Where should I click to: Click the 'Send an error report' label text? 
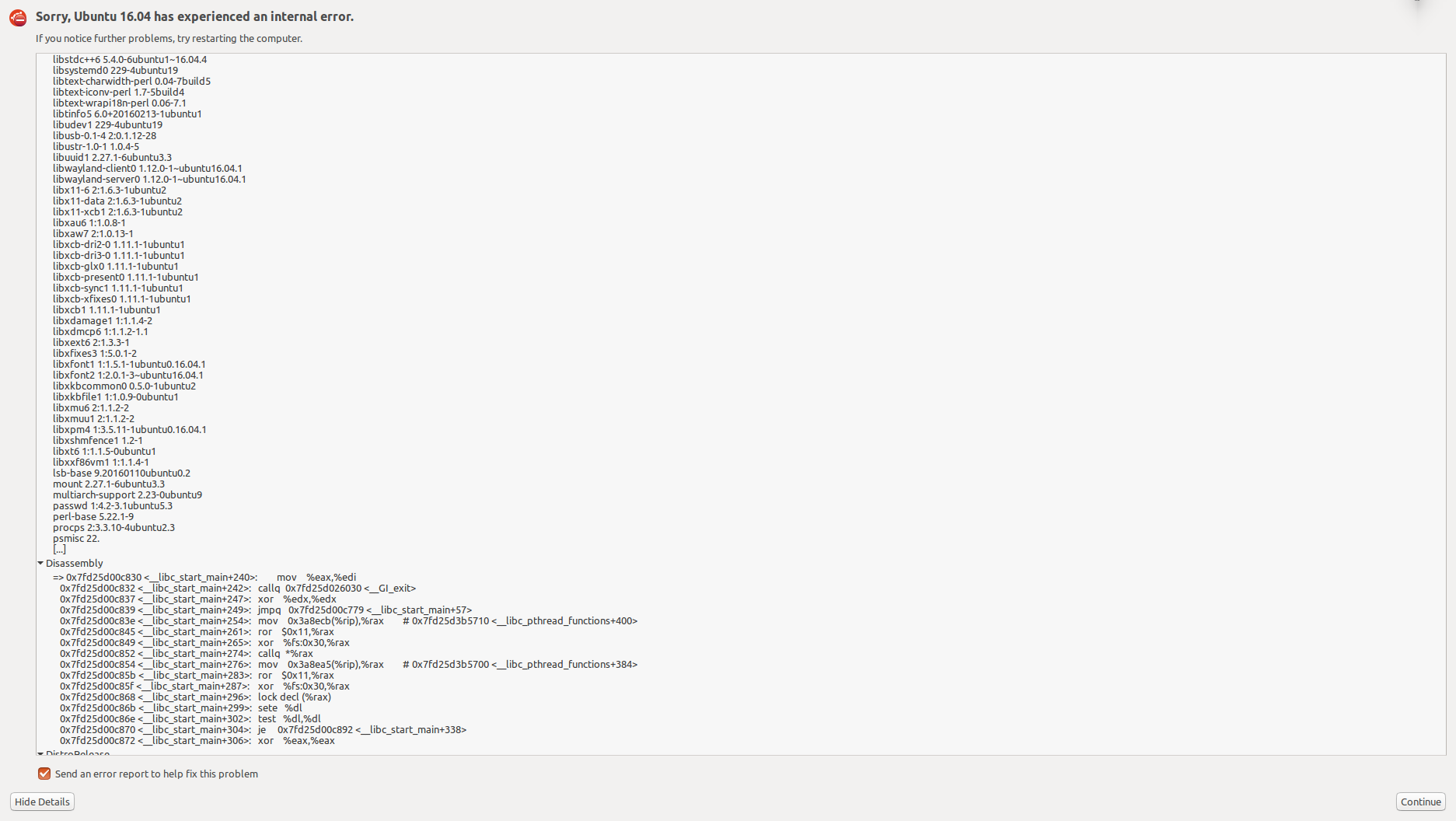click(156, 774)
